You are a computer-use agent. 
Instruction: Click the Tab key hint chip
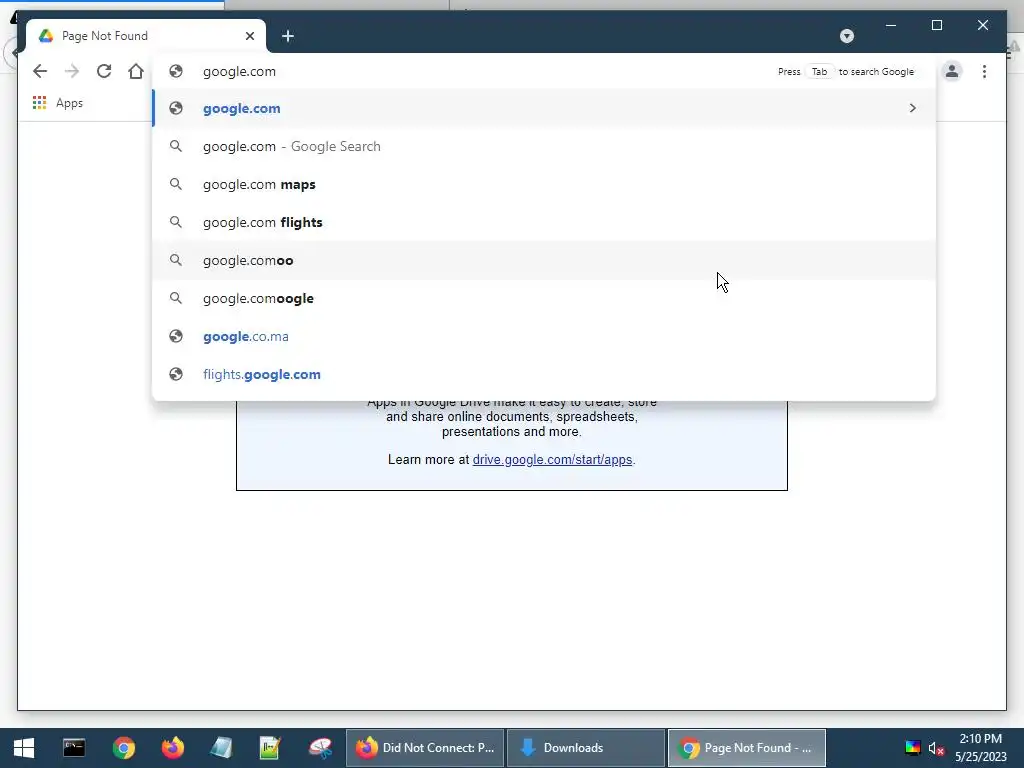[819, 71]
